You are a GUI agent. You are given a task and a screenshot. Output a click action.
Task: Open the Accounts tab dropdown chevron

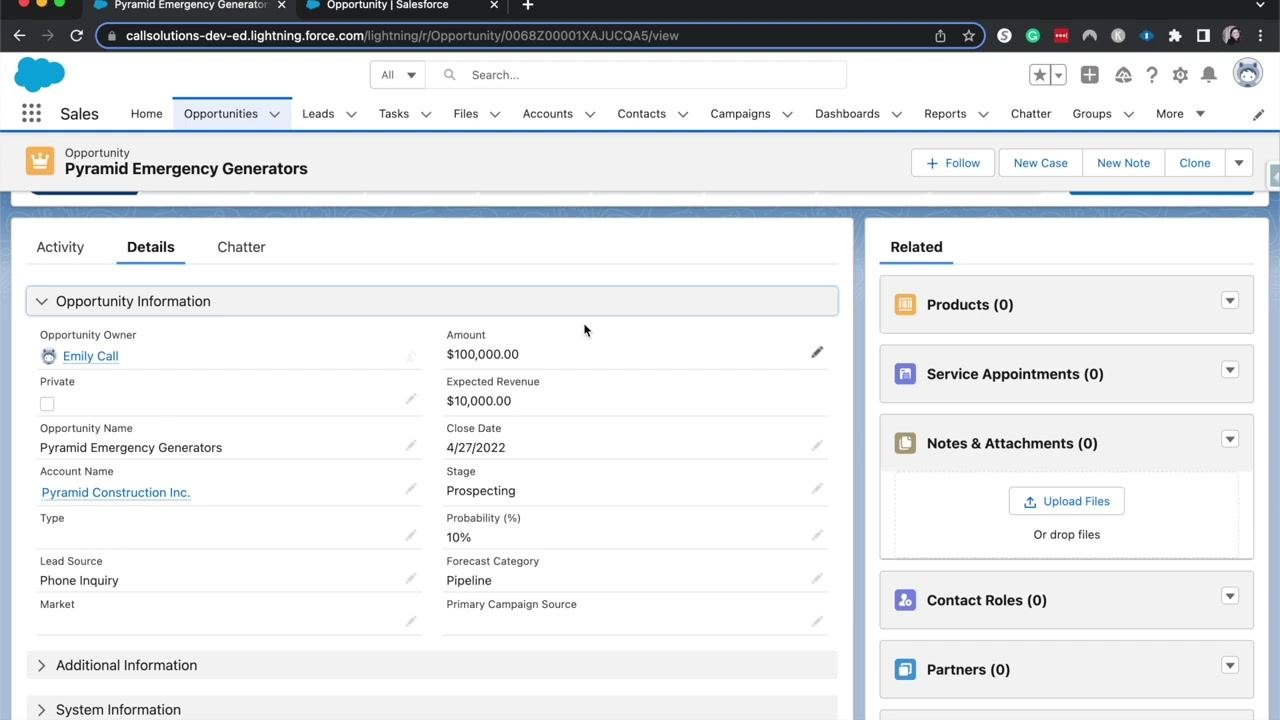point(590,114)
